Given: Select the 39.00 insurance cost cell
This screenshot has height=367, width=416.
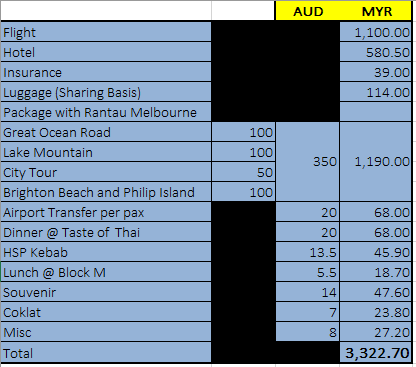Looking at the screenshot, I should (x=376, y=72).
